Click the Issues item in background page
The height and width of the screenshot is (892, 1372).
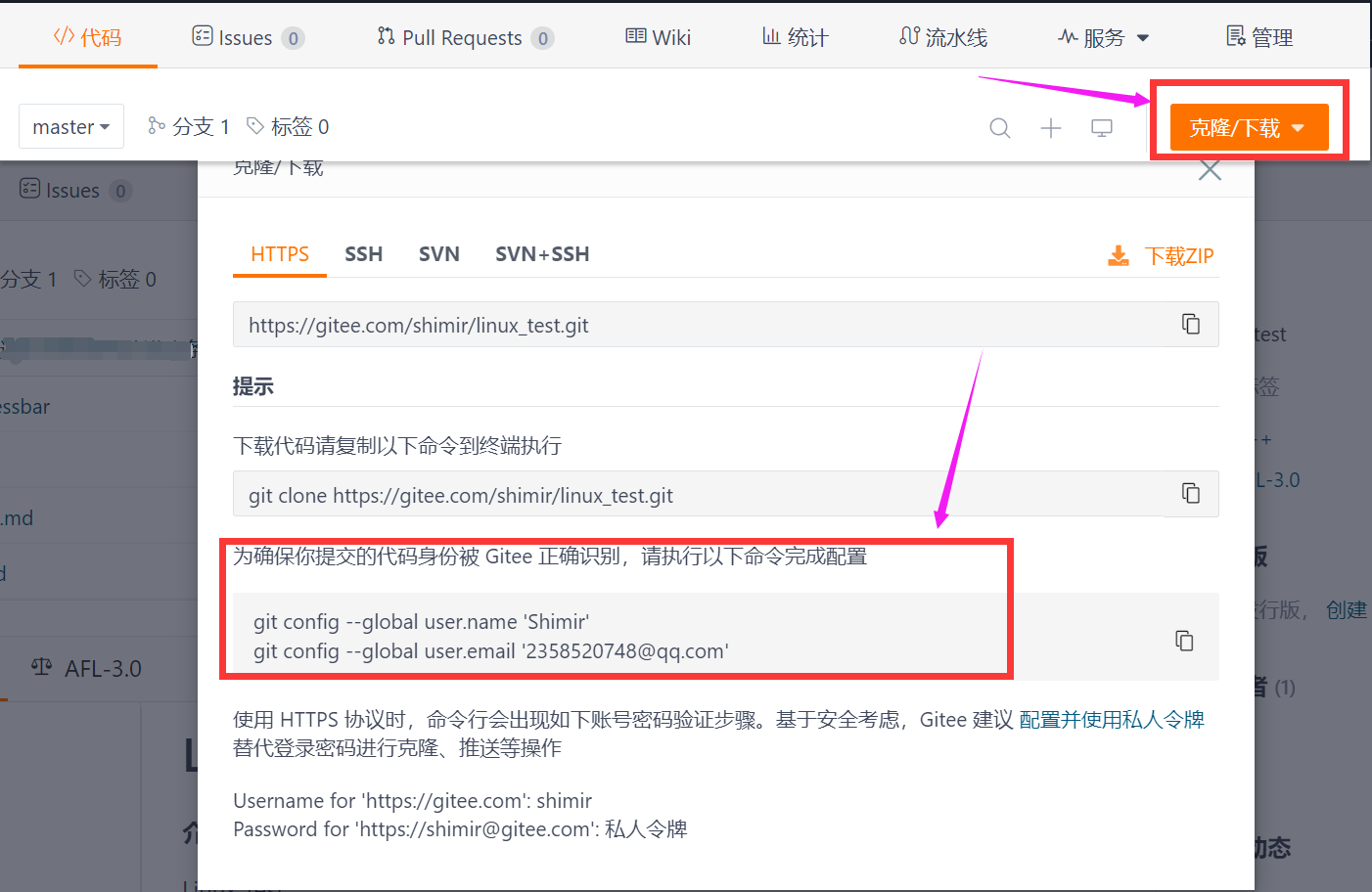pos(74,190)
